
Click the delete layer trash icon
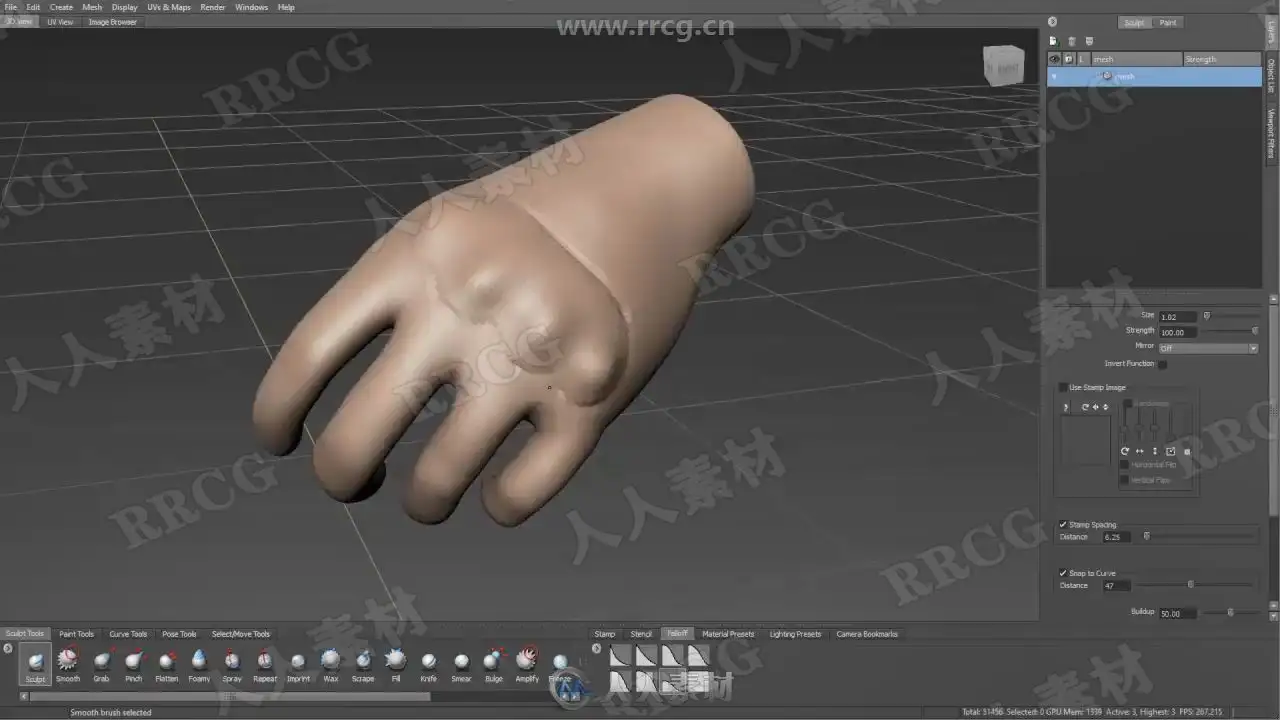coord(1072,41)
